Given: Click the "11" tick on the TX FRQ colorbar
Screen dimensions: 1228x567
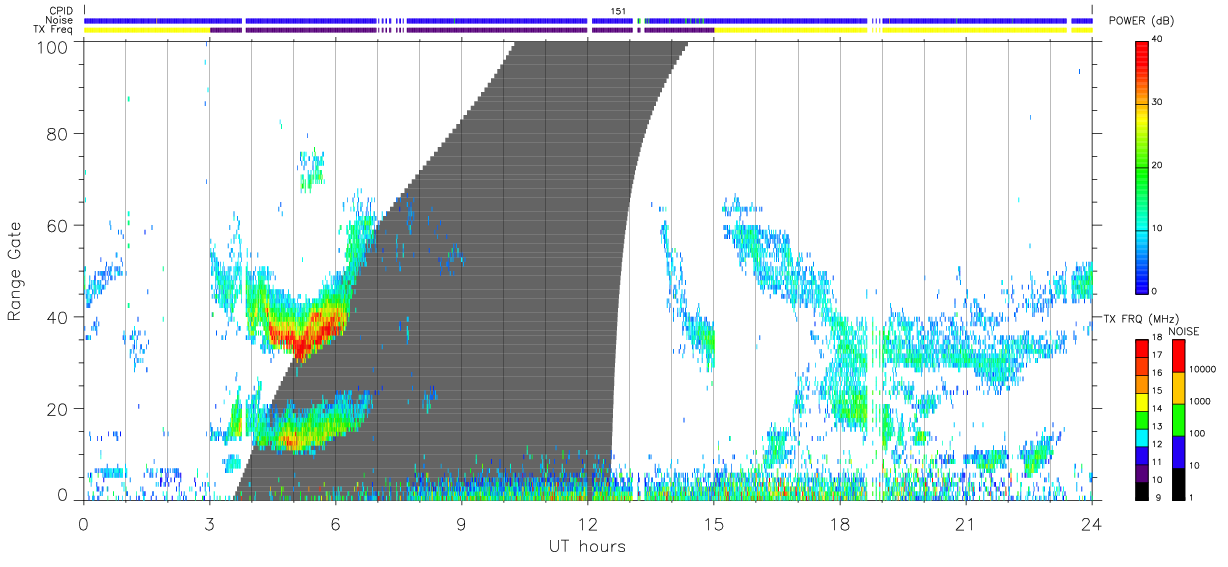Looking at the screenshot, I should pyautogui.click(x=1158, y=462).
